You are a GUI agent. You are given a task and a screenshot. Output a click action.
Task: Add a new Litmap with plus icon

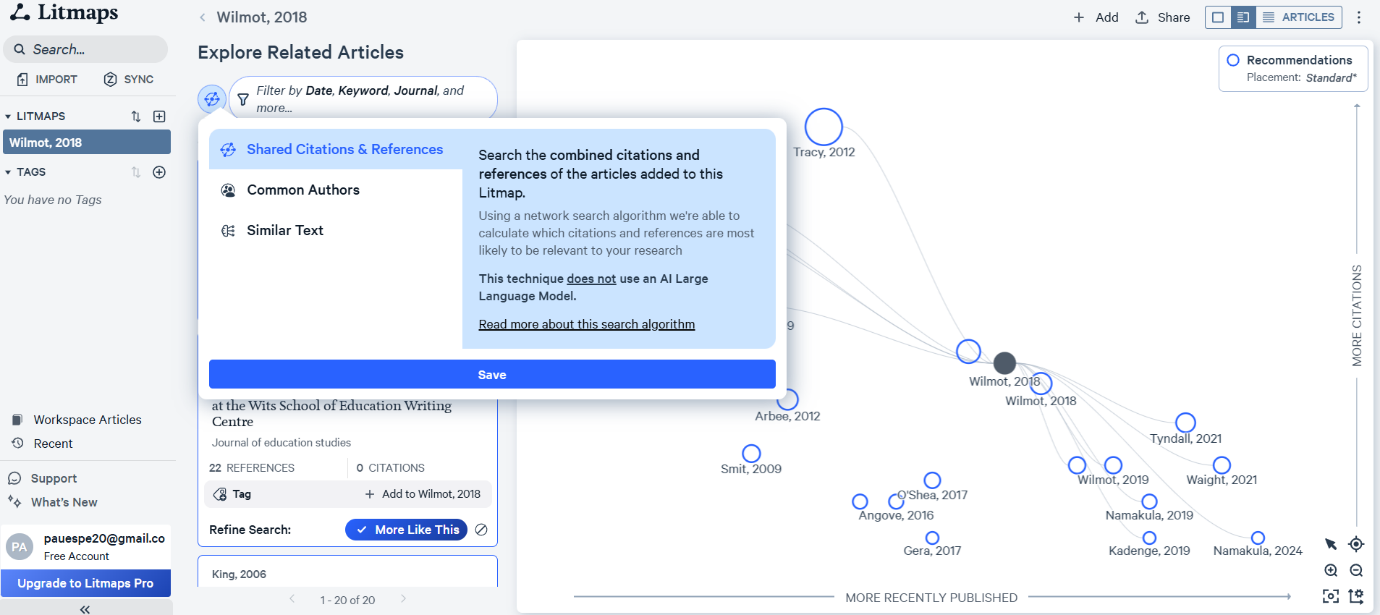click(x=159, y=116)
